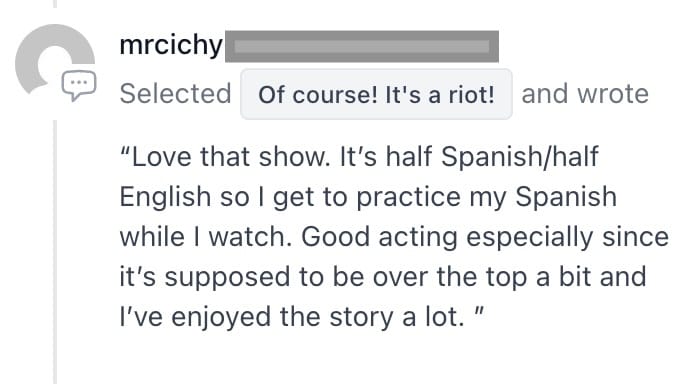Click the line starting "Love that show"
The image size is (694, 392).
(359, 157)
